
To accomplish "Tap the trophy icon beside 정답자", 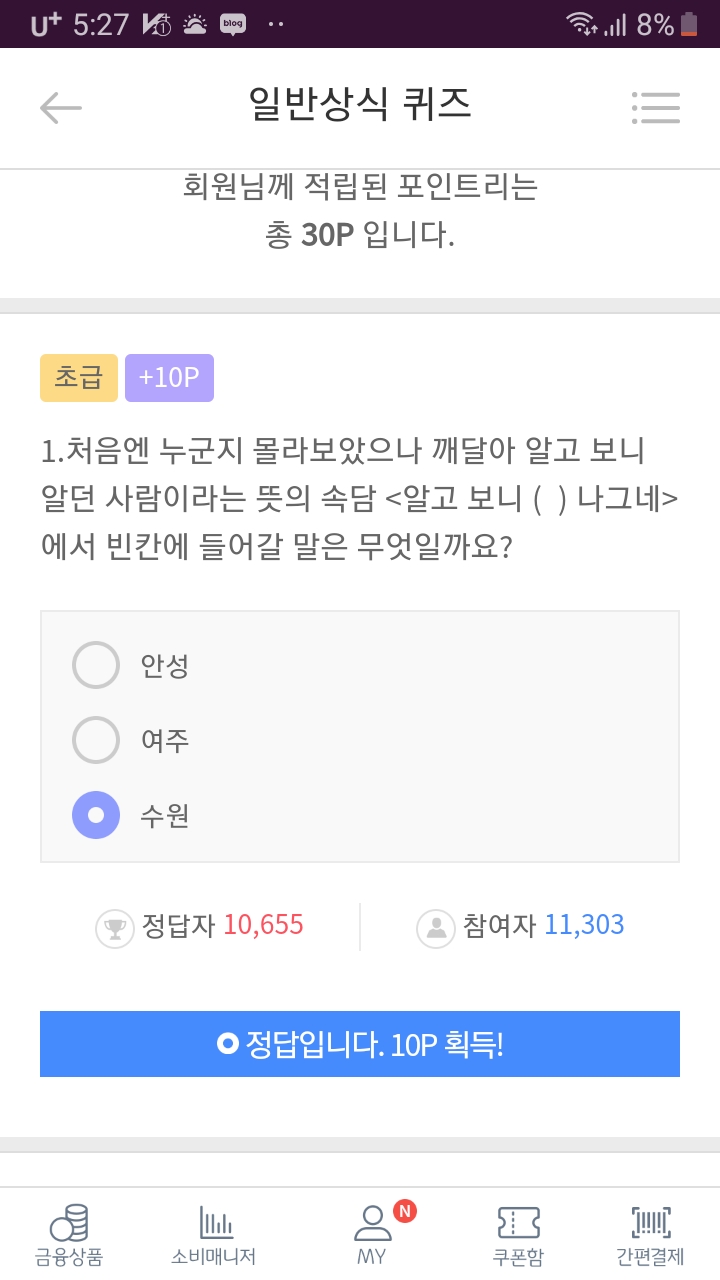I will click(114, 927).
